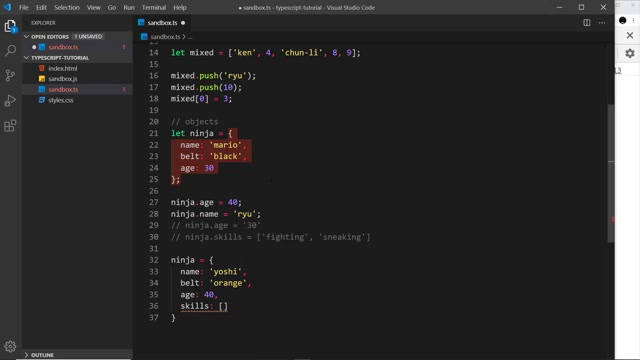Image resolution: width=640 pixels, height=360 pixels.
Task: Click 'skills: []' underlined code on line 36
Action: [x=204, y=306]
